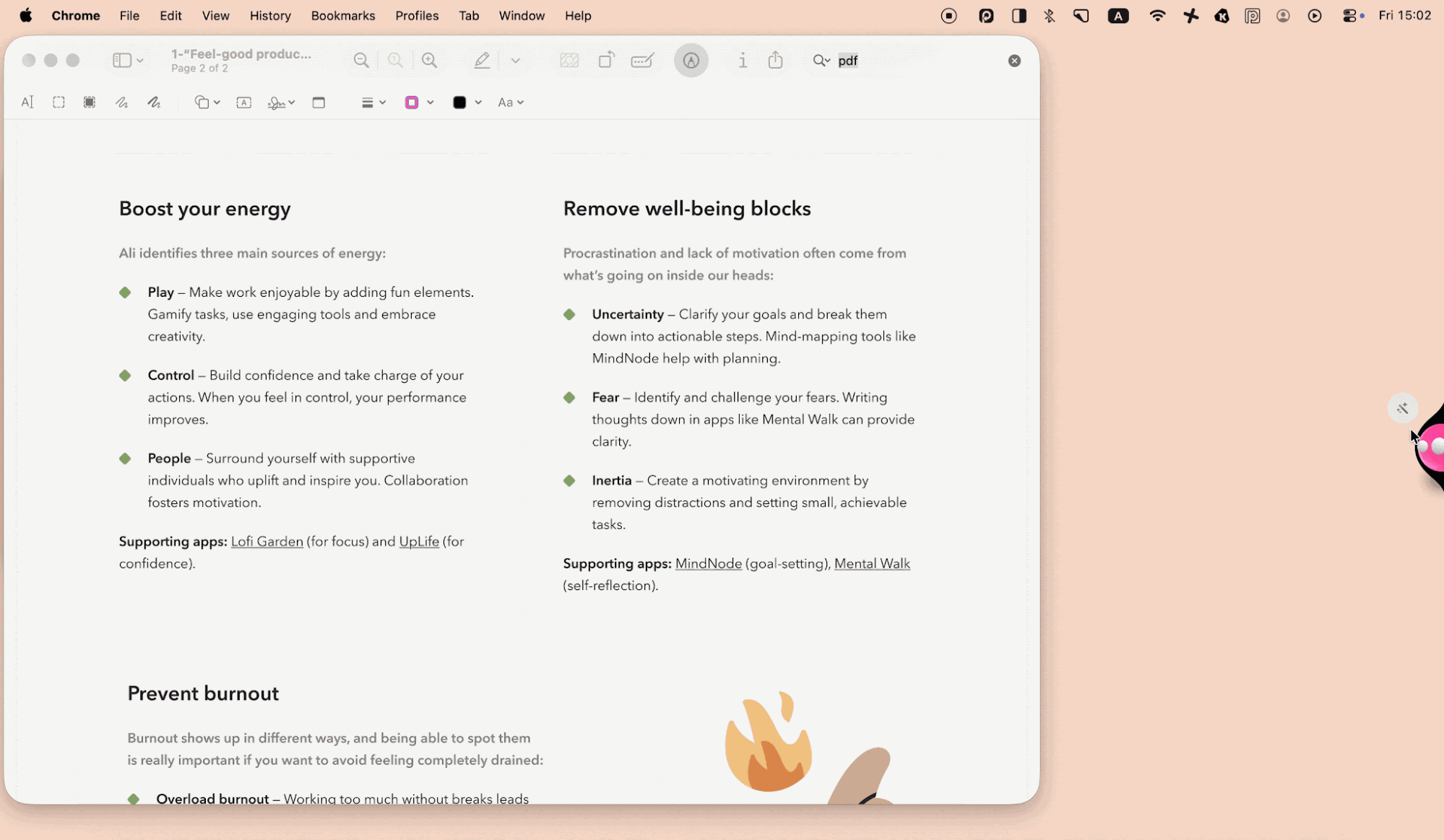The height and width of the screenshot is (840, 1444).
Task: Open the magenta border color picker
Action: 419,103
